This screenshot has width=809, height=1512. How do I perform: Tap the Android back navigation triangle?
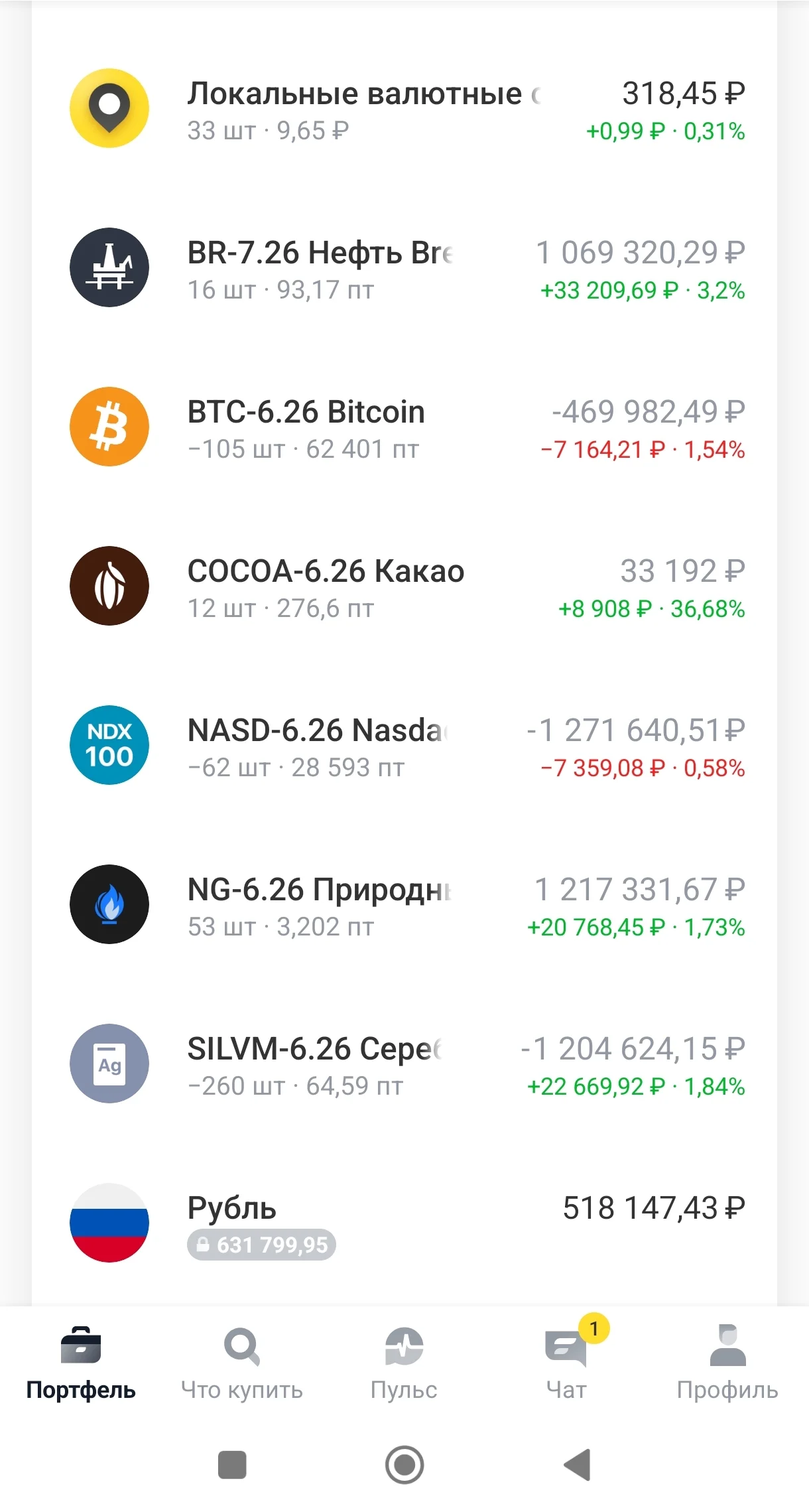tap(577, 1464)
